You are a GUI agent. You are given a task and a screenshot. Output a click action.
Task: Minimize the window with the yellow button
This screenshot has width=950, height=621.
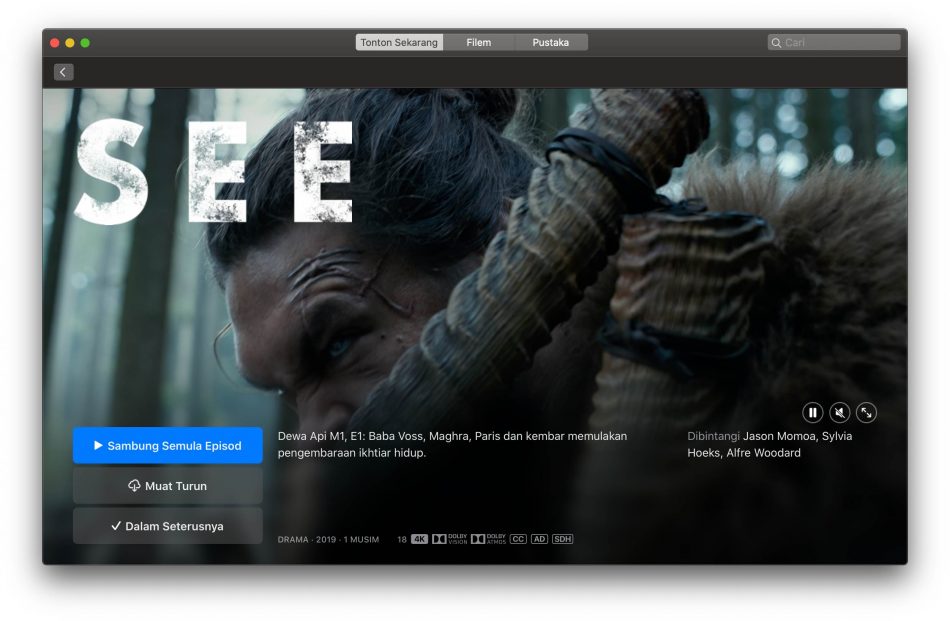[70, 42]
